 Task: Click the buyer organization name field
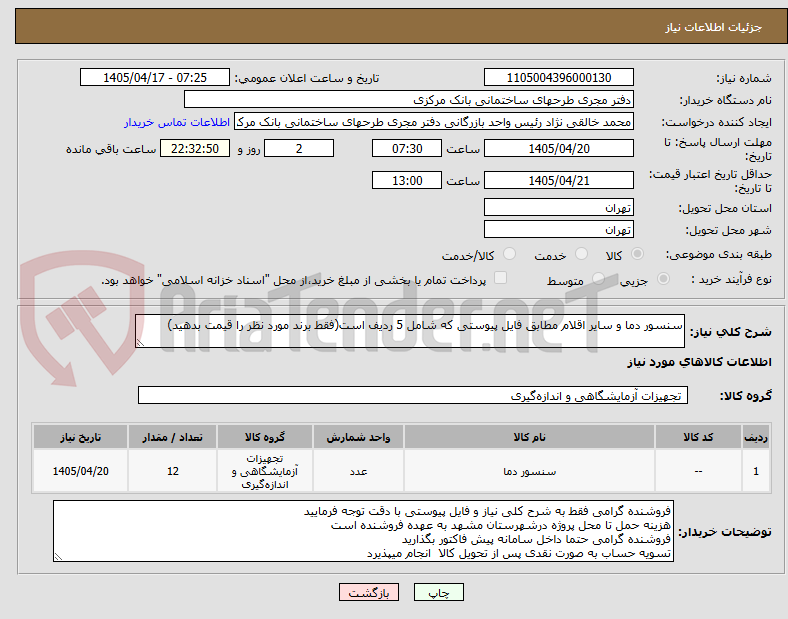[409, 99]
